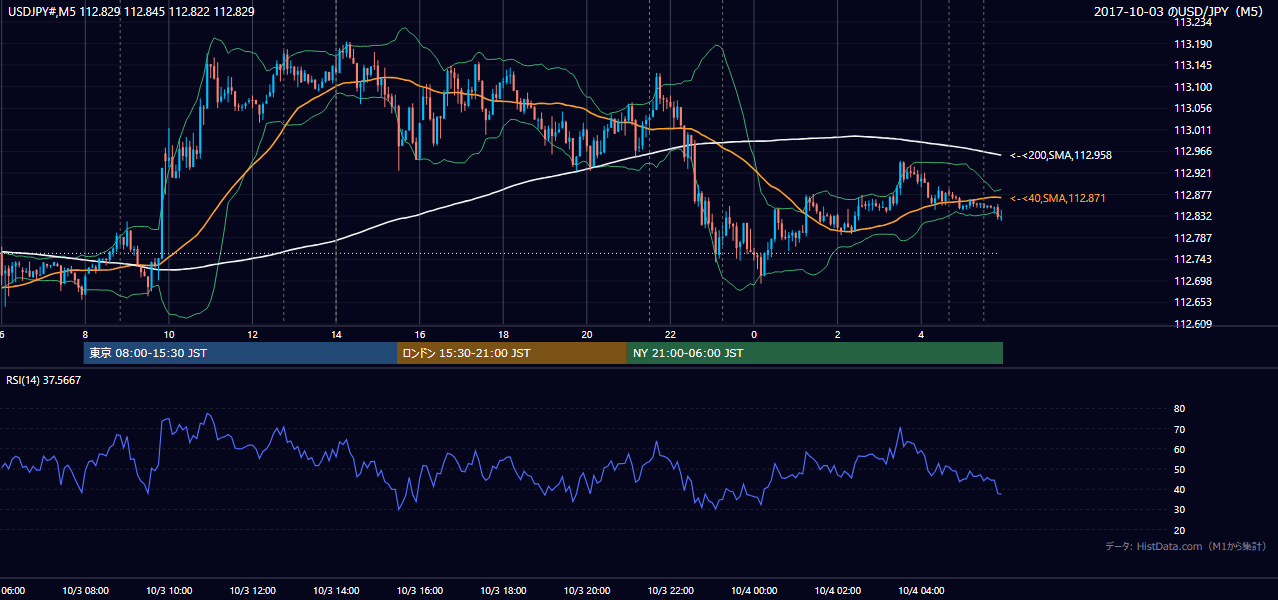The width and height of the screenshot is (1278, 600).
Task: Click RSI axis level 50
Action: [1179, 469]
